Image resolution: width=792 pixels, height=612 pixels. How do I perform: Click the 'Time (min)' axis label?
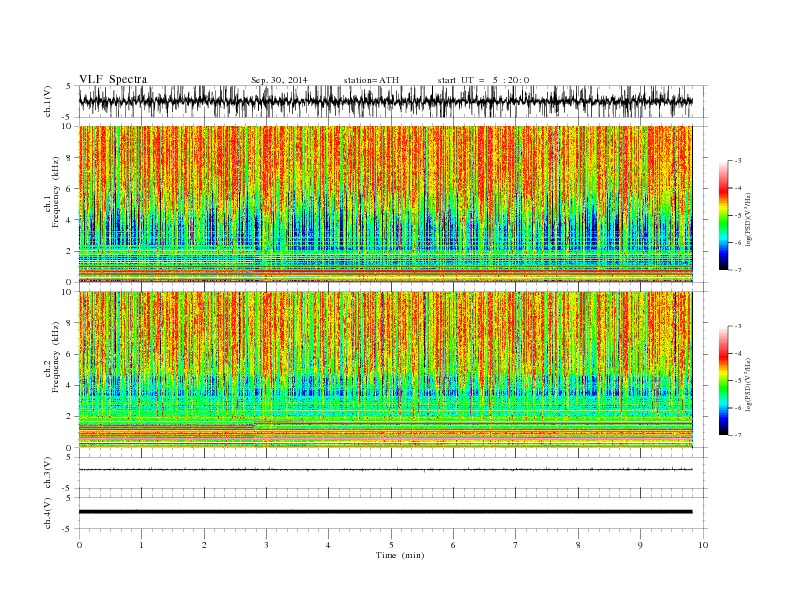(400, 555)
